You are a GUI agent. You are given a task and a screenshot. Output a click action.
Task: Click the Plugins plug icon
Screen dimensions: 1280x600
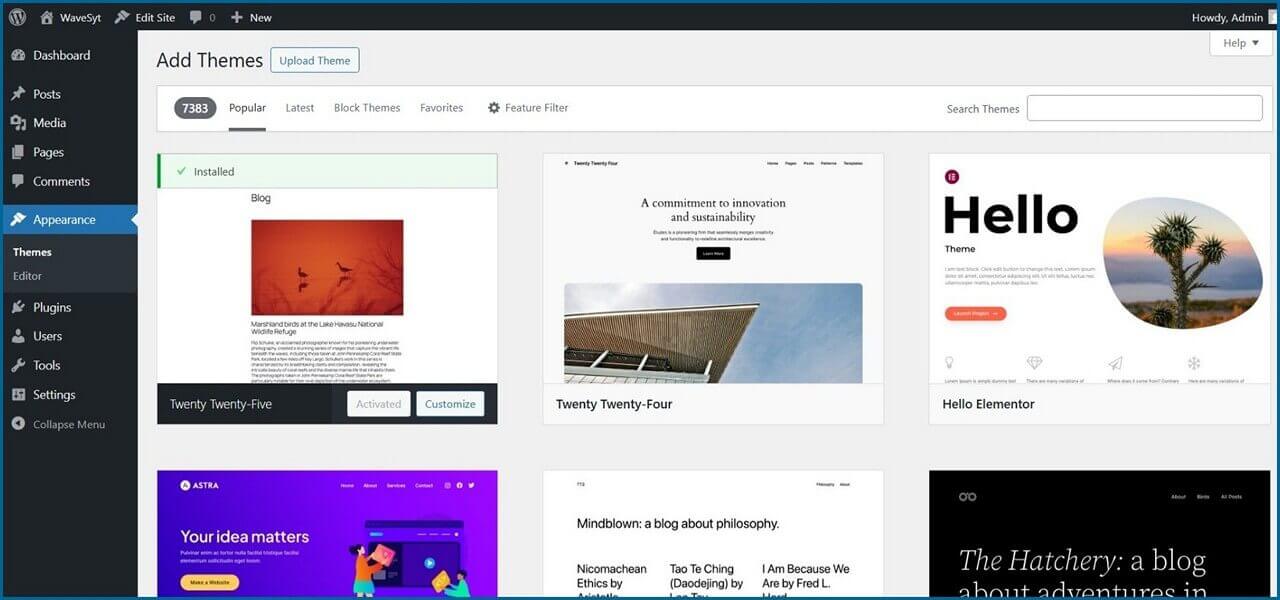(18, 307)
